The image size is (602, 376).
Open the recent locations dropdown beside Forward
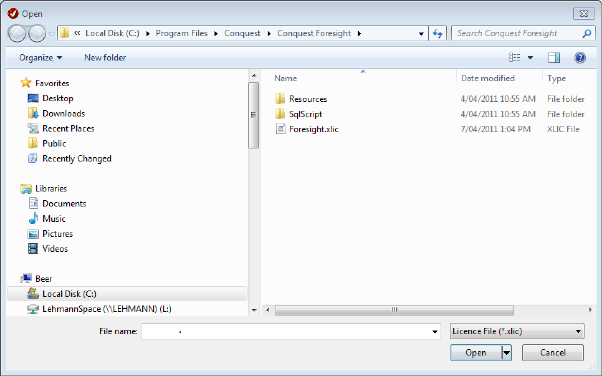point(52,34)
